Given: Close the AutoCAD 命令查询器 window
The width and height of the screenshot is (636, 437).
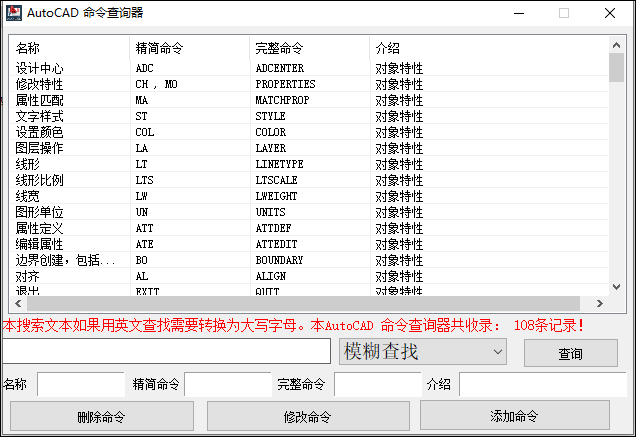Looking at the screenshot, I should (x=610, y=13).
